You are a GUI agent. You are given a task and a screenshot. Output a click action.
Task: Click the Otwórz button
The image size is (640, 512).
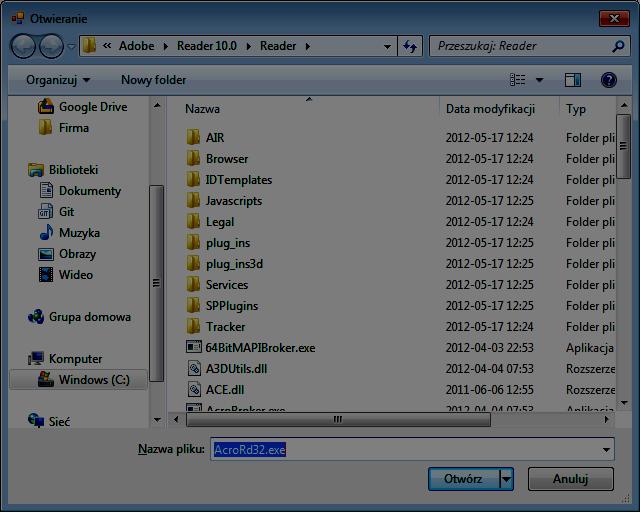(464, 479)
